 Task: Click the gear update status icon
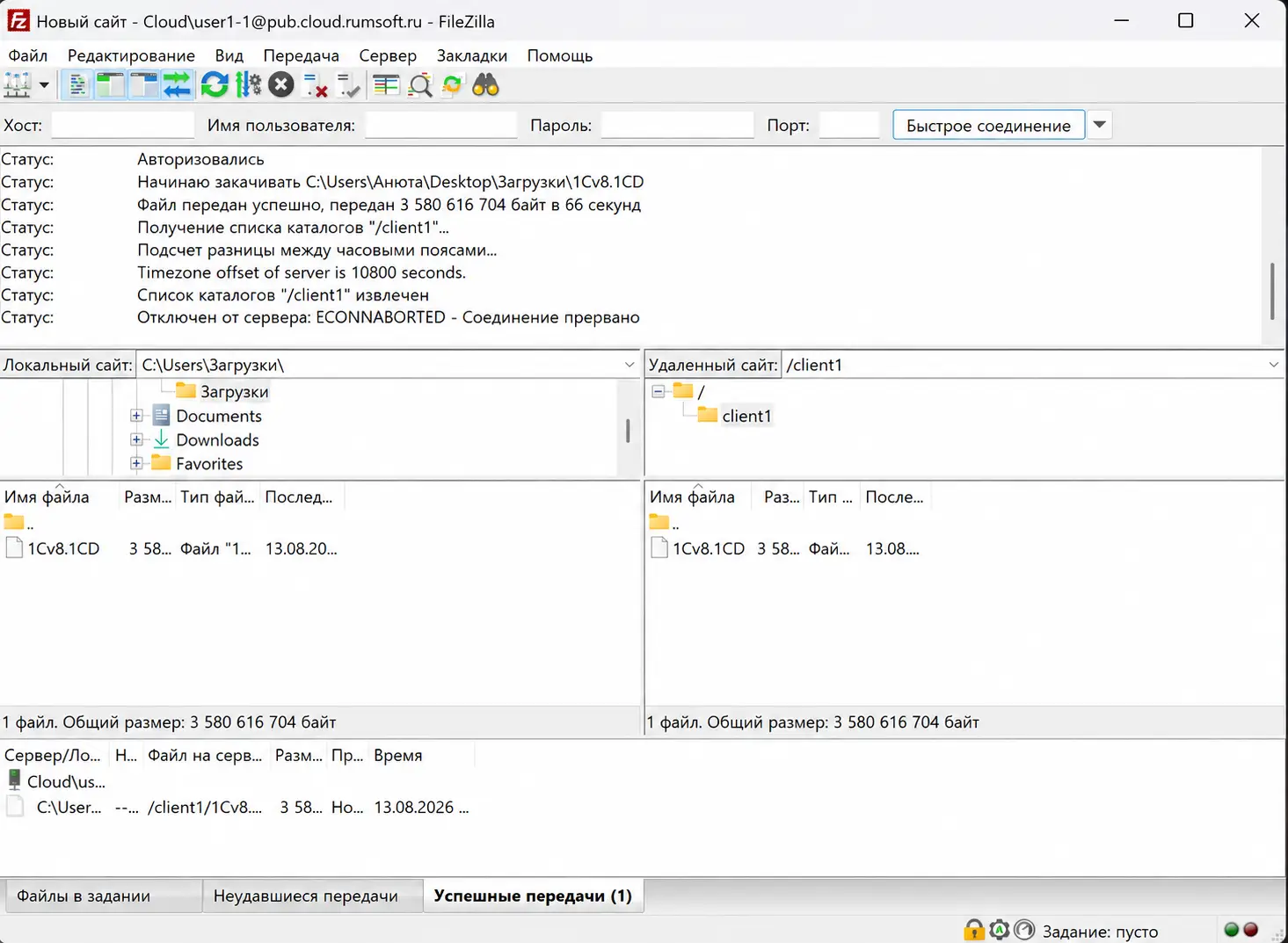(1000, 930)
